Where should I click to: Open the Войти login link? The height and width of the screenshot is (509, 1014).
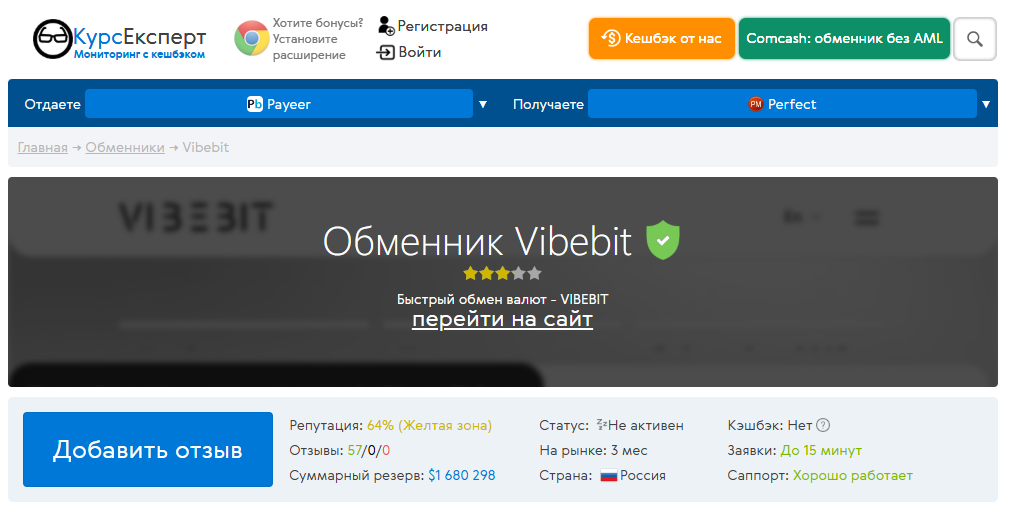[420, 52]
